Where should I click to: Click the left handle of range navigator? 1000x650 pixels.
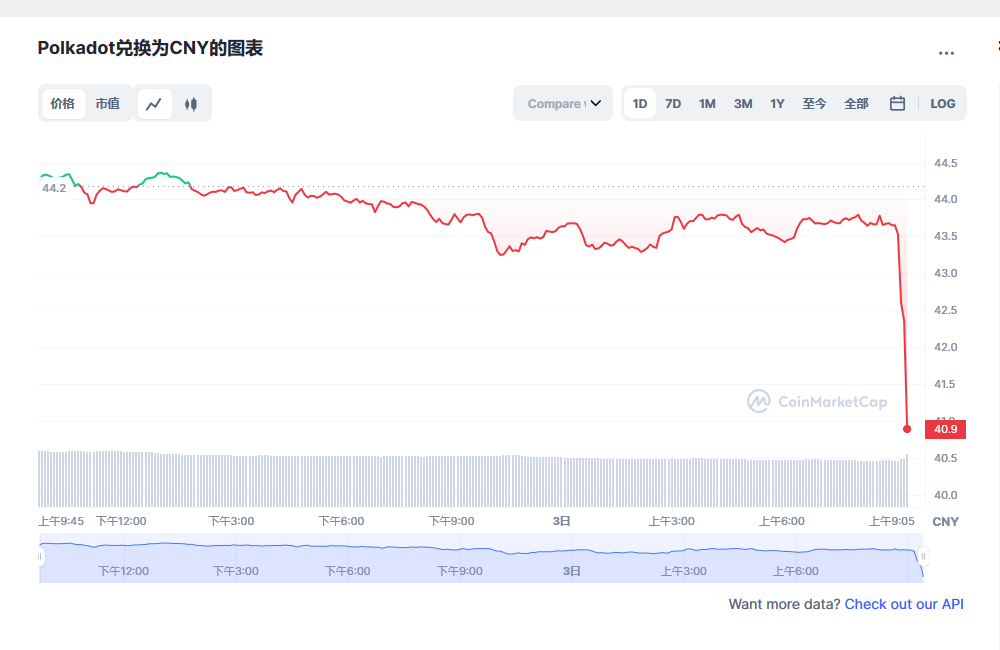pos(40,557)
